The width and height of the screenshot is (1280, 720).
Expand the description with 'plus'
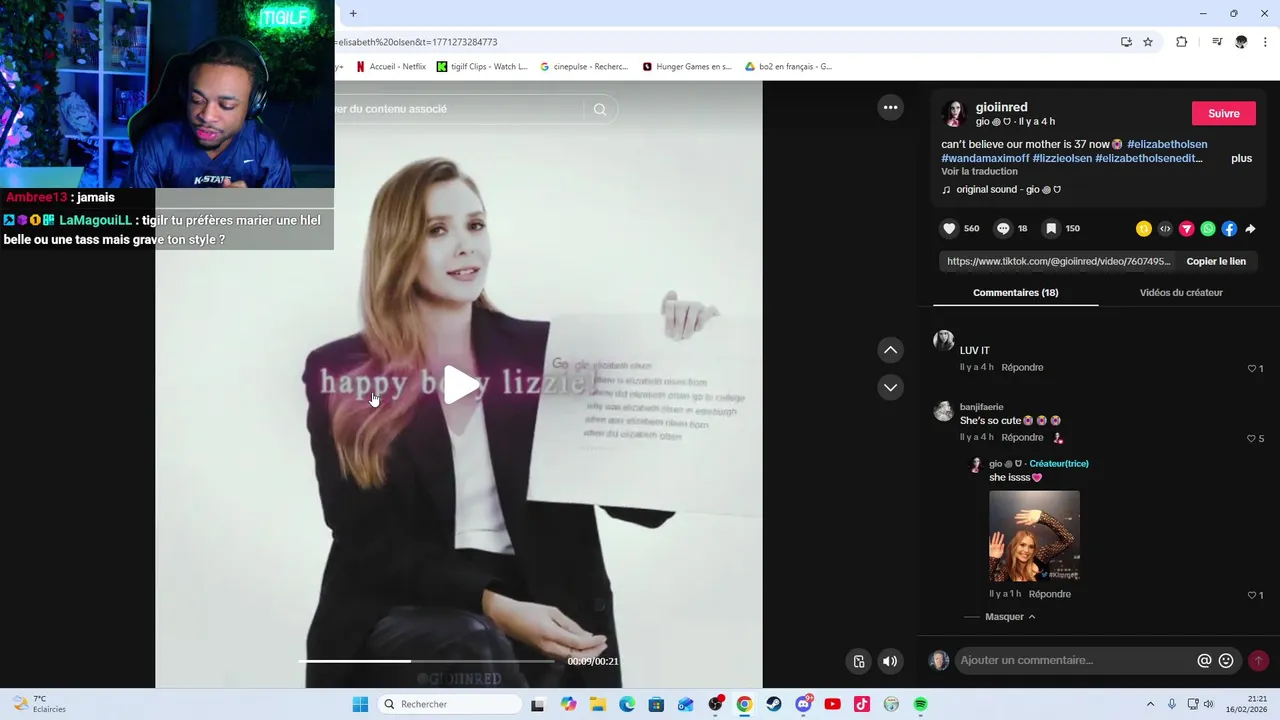coord(1241,158)
